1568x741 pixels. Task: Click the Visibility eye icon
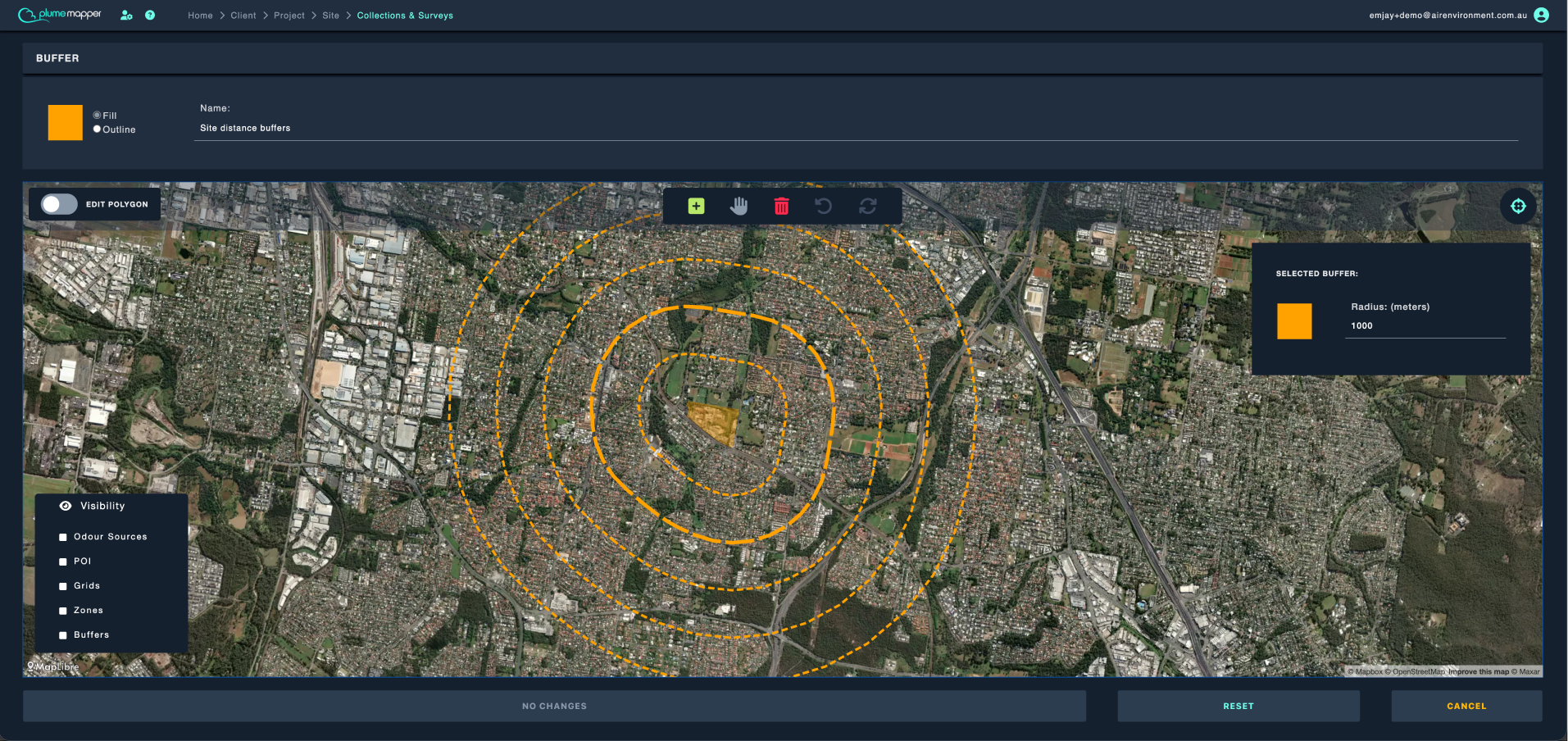pos(66,506)
